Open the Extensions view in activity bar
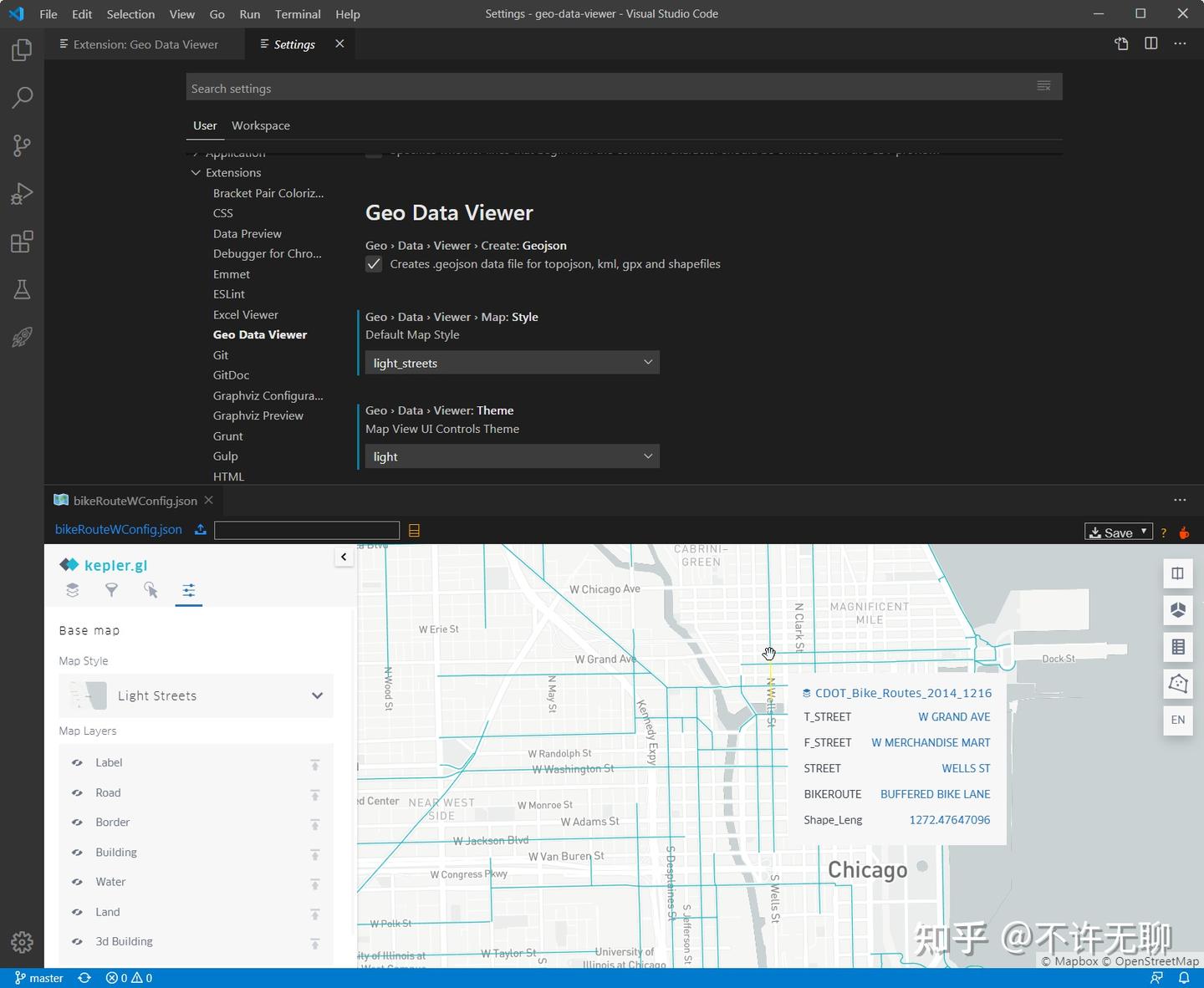This screenshot has height=988, width=1204. click(22, 242)
